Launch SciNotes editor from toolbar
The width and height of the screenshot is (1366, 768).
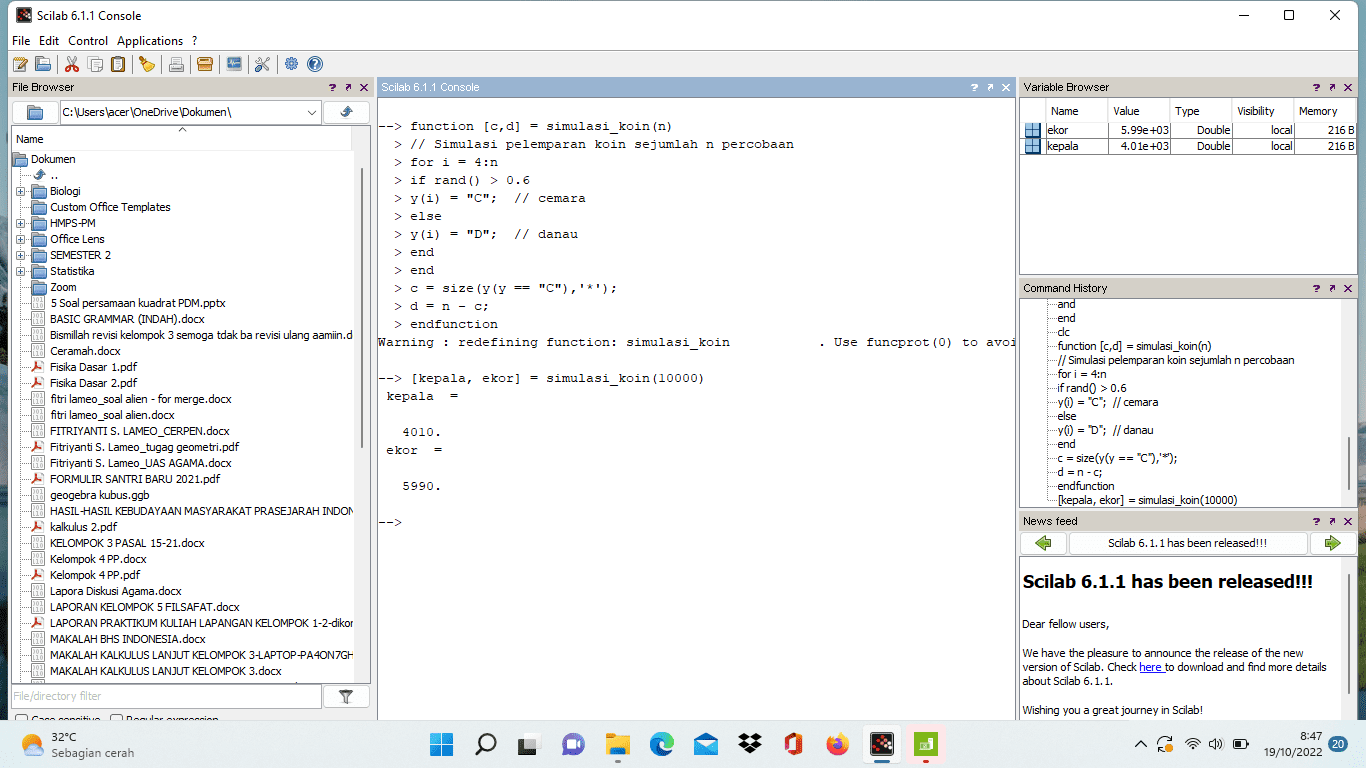[20, 64]
